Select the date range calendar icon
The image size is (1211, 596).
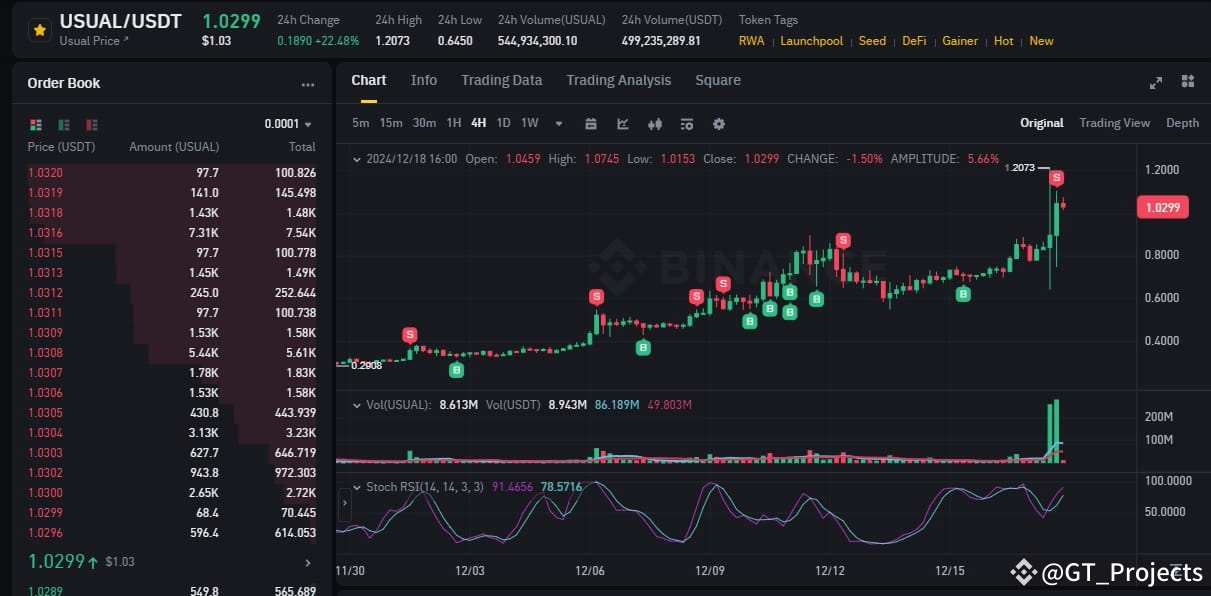click(591, 124)
